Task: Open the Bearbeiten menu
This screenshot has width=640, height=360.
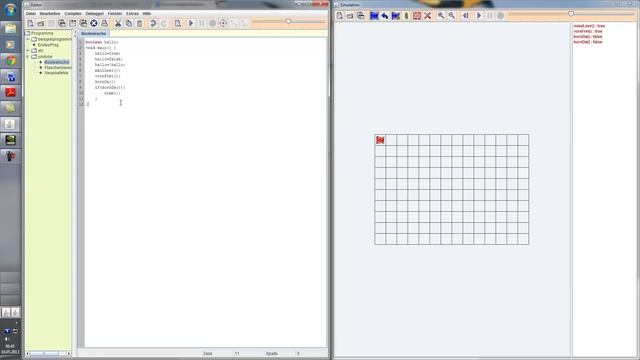Action: [x=50, y=13]
